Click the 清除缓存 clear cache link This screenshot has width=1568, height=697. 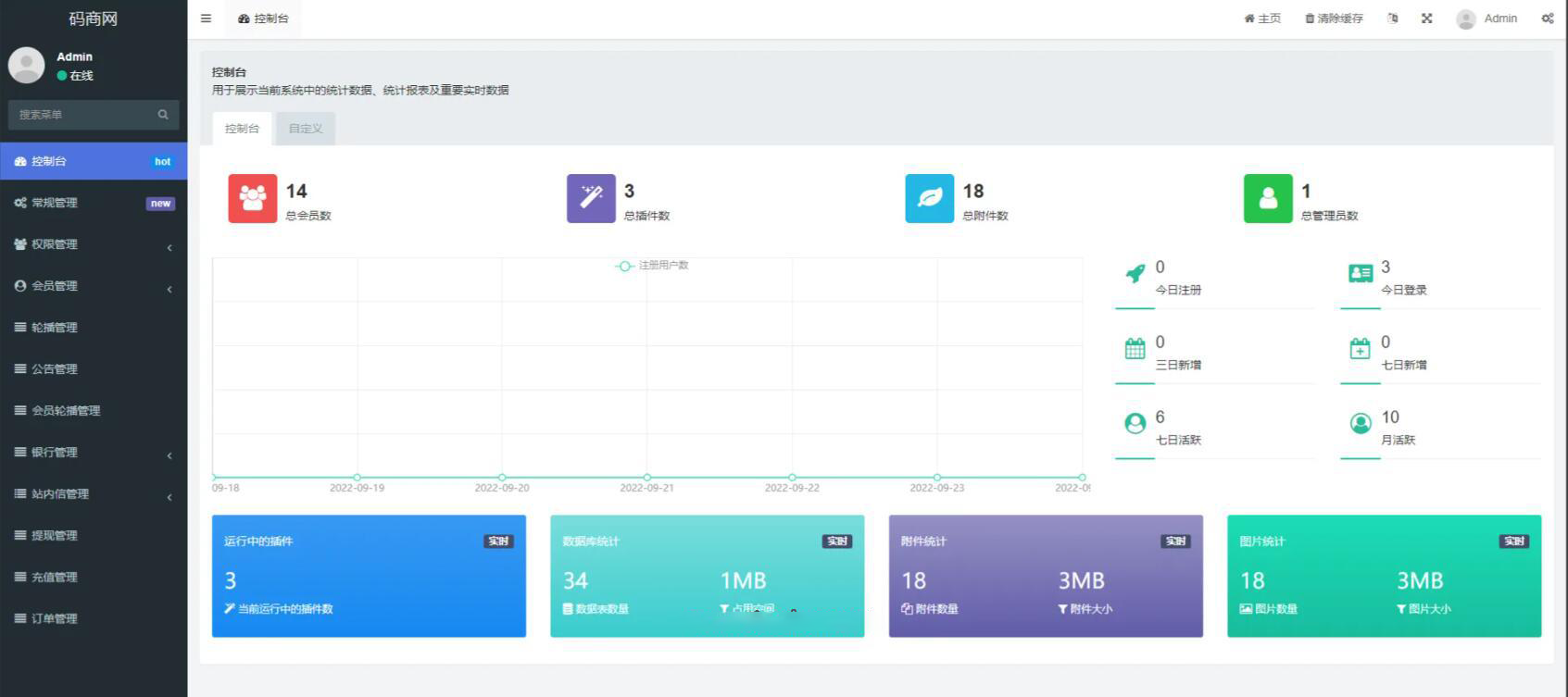1334,19
